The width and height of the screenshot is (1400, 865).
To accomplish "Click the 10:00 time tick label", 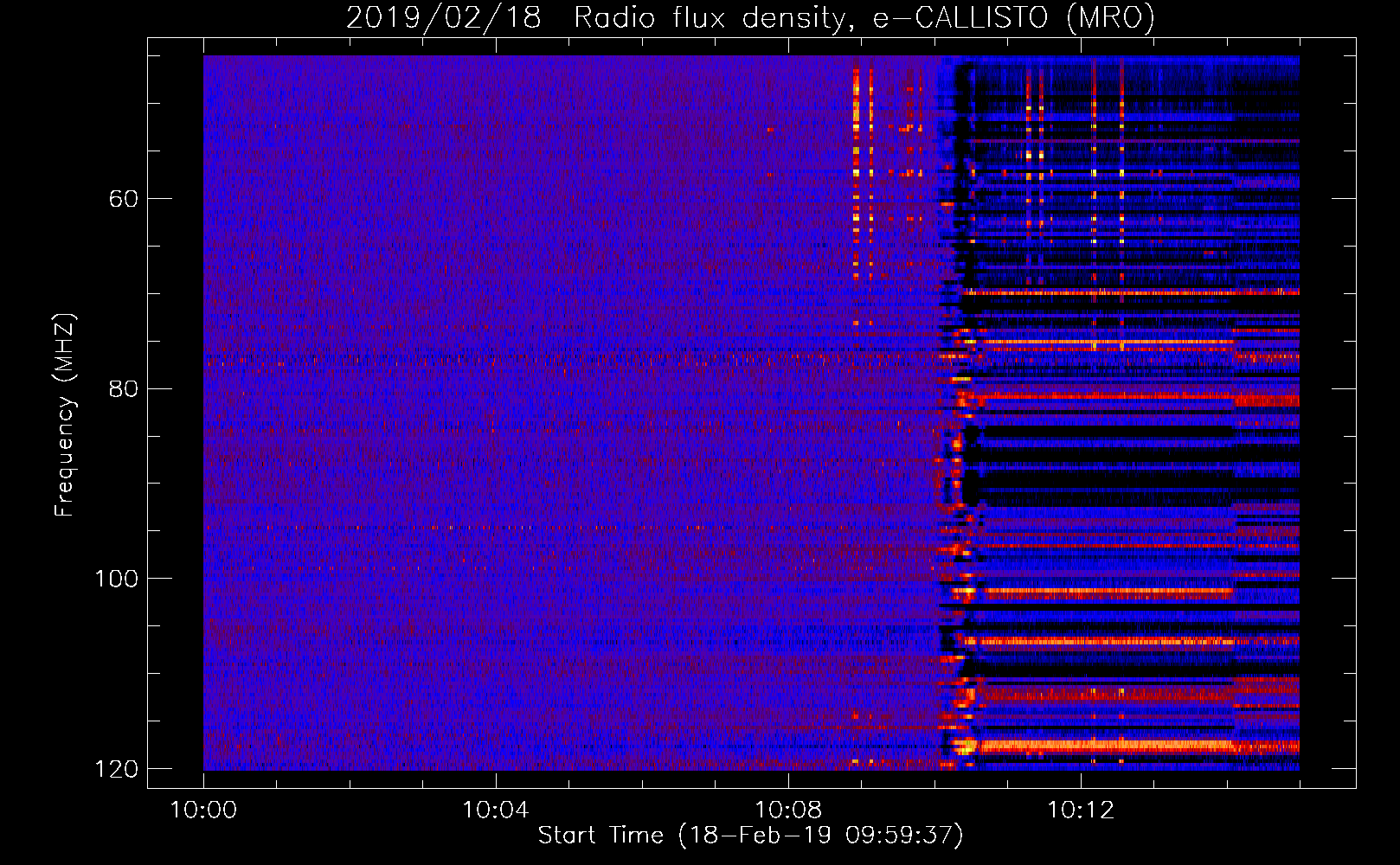I will pyautogui.click(x=203, y=810).
